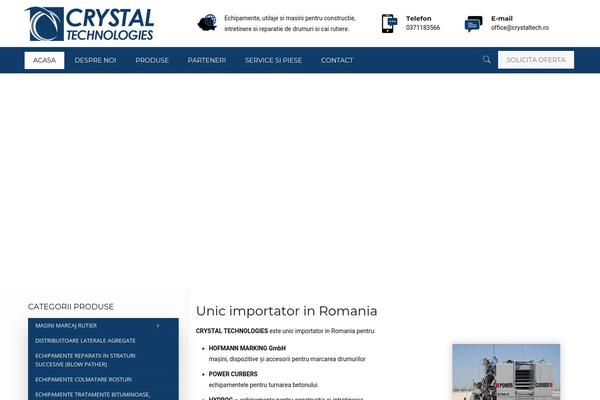Click the SOLICITA OFERTA button

(x=536, y=60)
